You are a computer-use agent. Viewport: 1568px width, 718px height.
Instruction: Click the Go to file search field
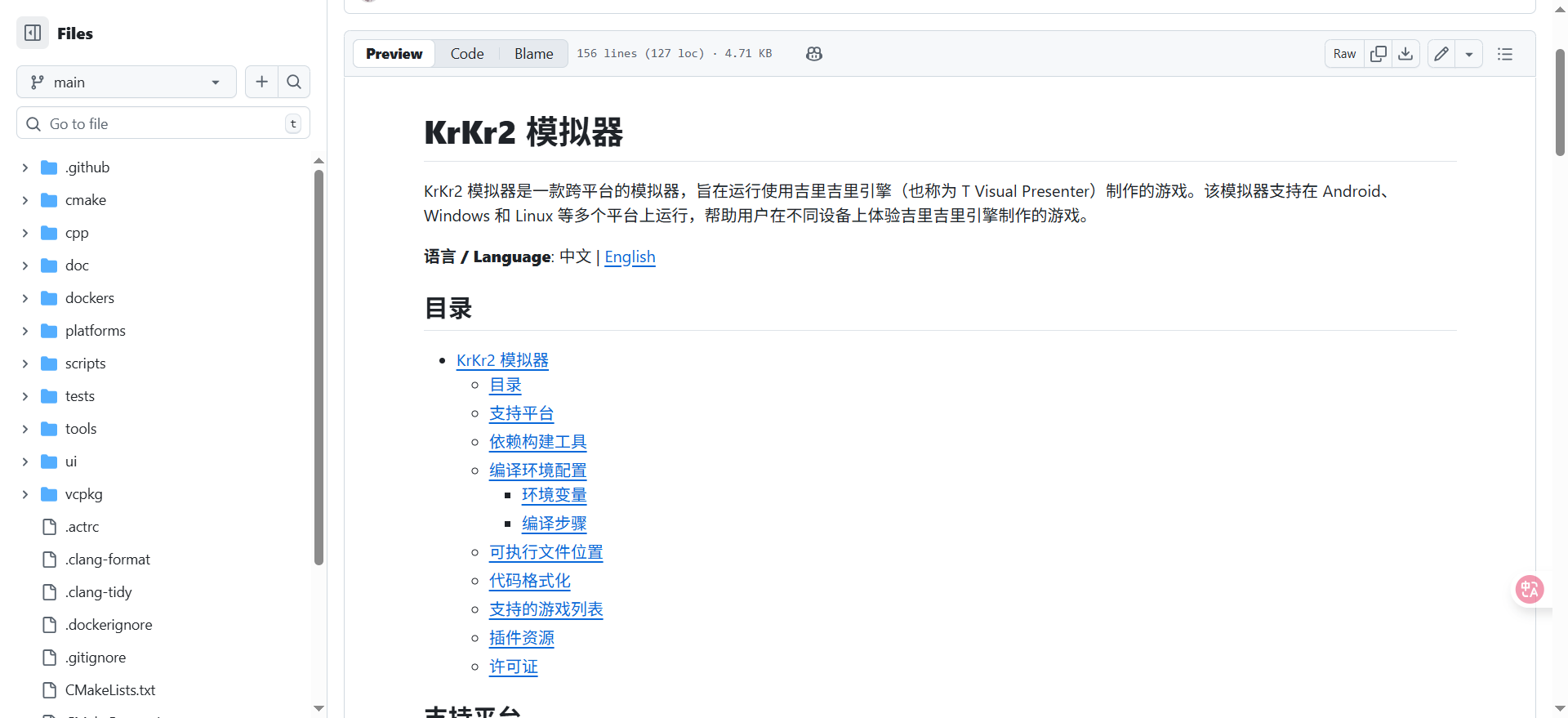click(163, 123)
